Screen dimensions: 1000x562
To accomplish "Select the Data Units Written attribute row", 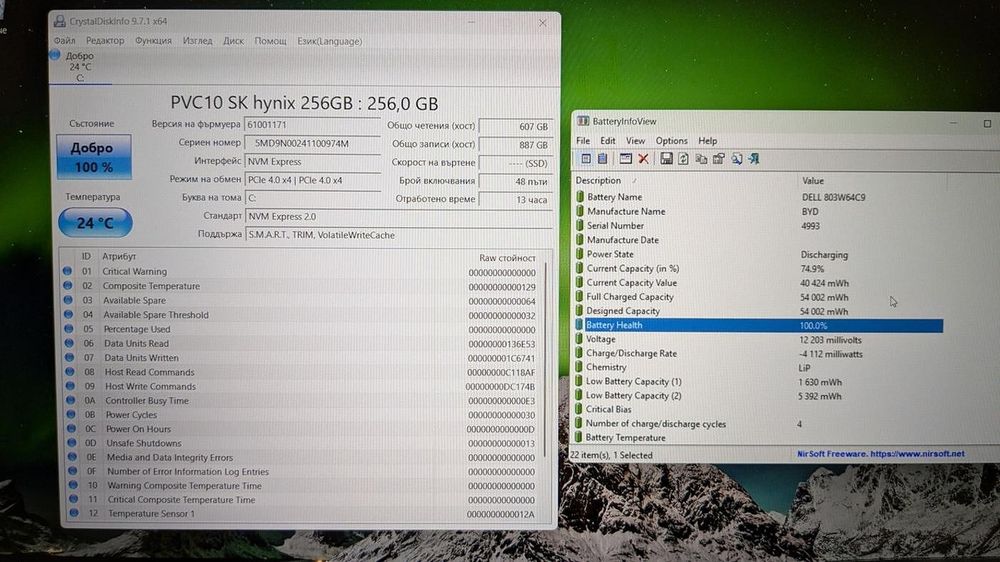I will [302, 358].
